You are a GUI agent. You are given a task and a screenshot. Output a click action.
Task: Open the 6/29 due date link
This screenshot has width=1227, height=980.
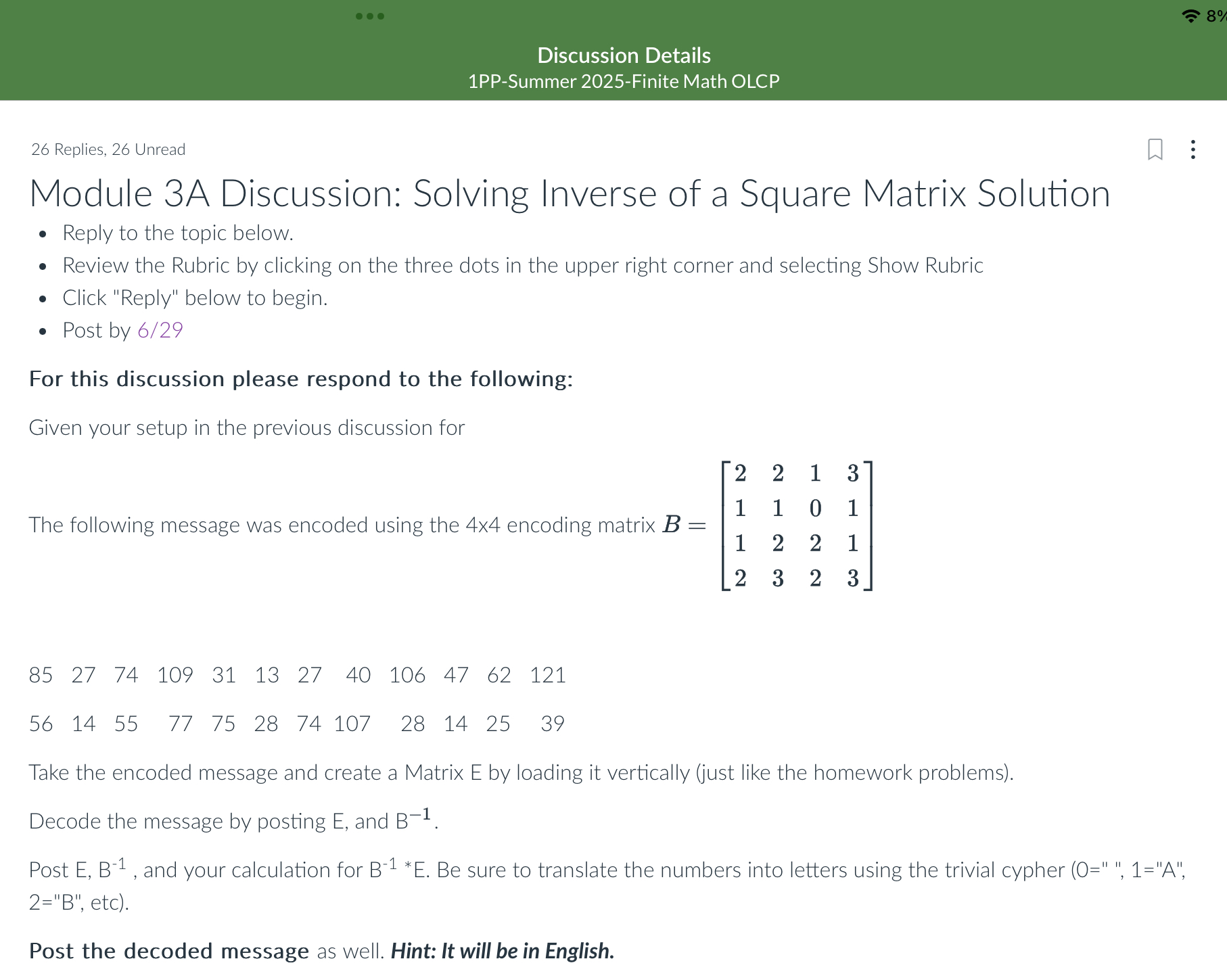point(160,330)
